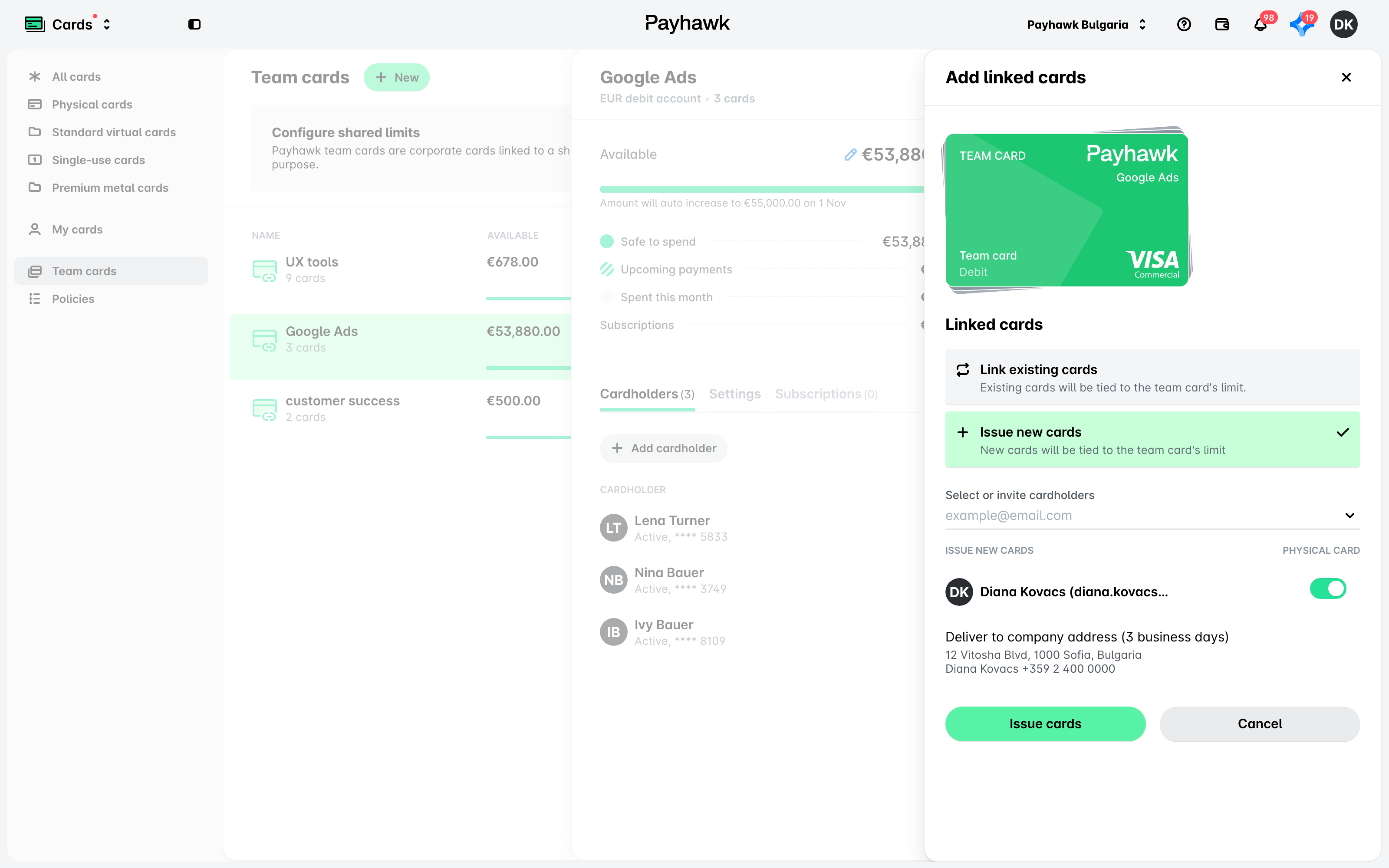
Task: Click Ivy Bauer's IB avatar
Action: click(614, 632)
